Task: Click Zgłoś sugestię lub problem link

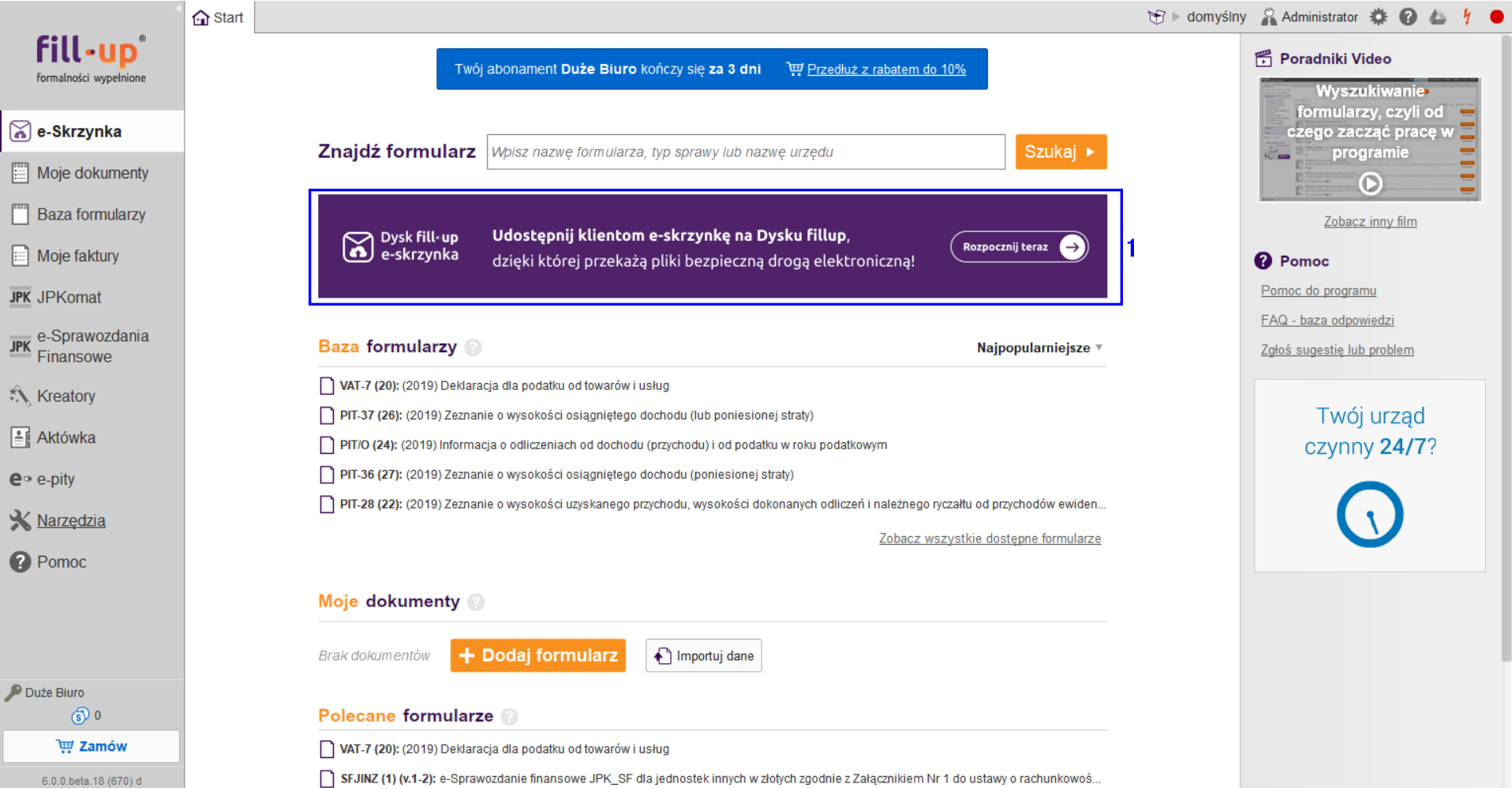Action: [x=1337, y=350]
